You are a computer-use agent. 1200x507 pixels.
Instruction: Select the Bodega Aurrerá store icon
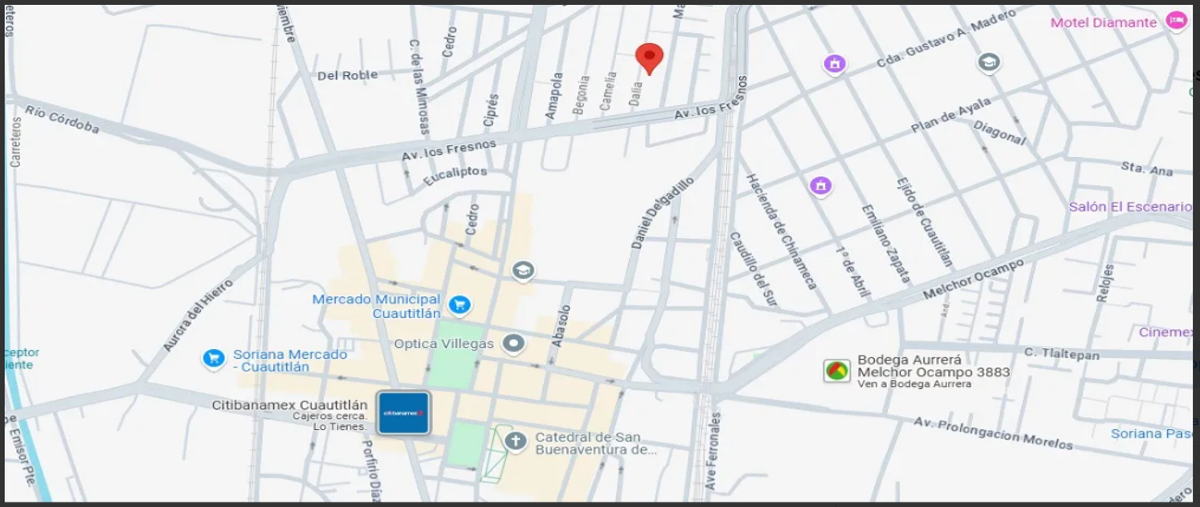pos(836,372)
